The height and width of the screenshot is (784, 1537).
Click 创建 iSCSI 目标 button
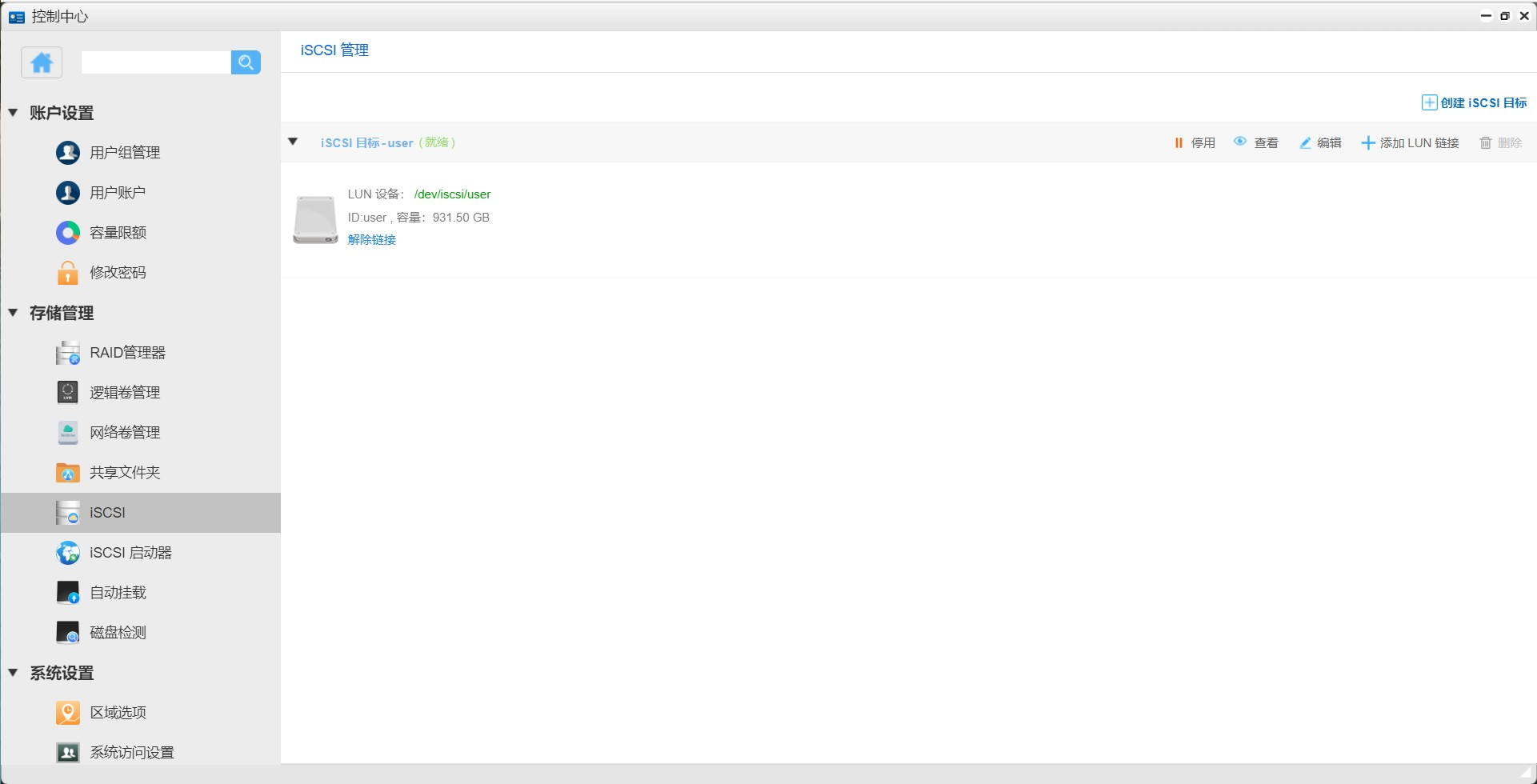click(x=1474, y=103)
